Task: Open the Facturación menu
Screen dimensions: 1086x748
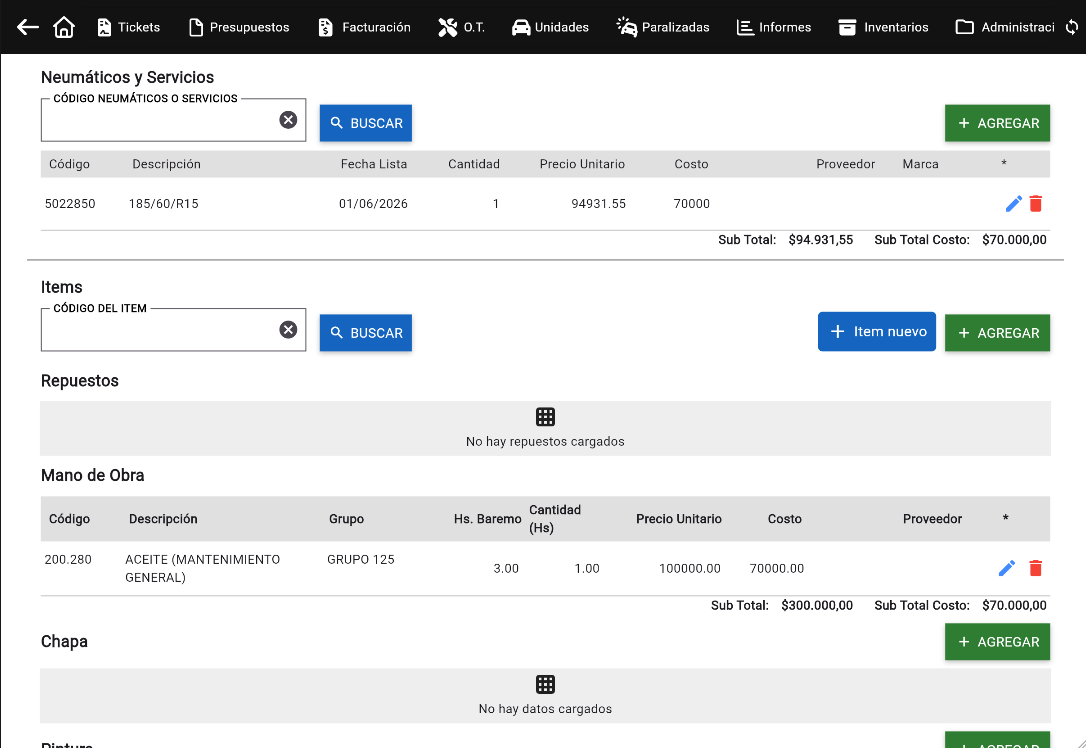Action: coord(364,27)
